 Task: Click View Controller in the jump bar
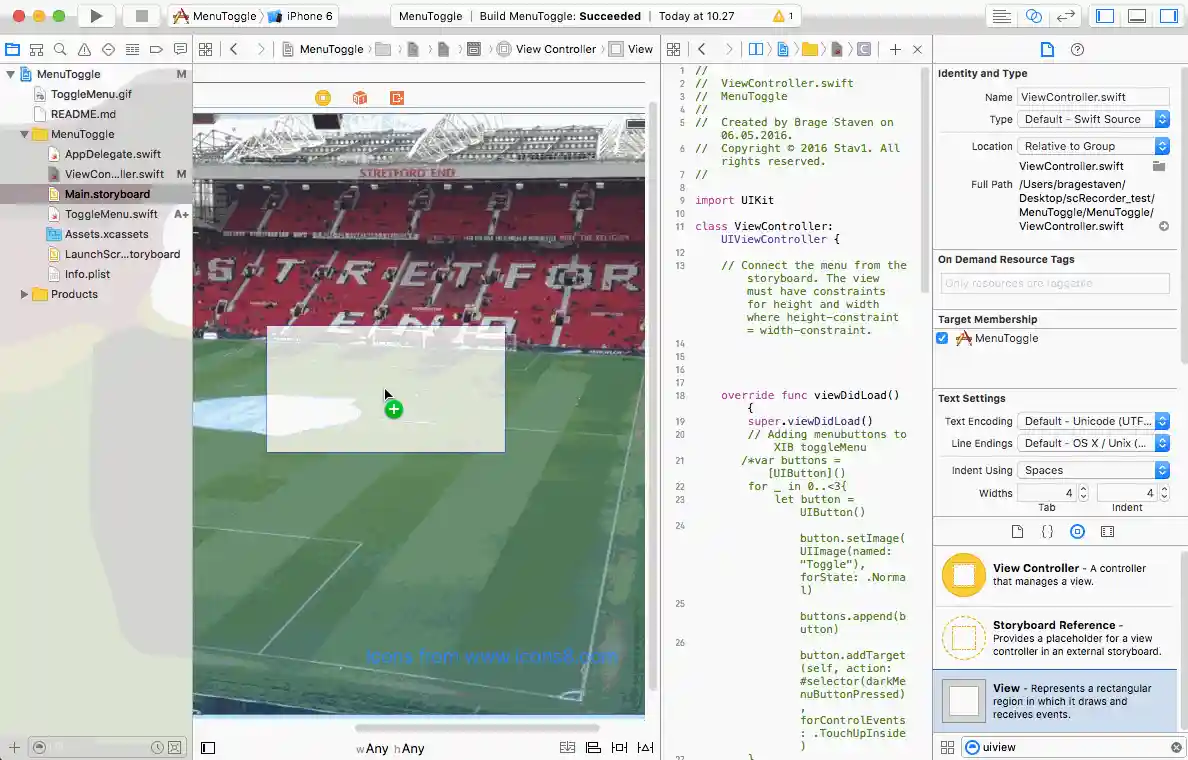[x=555, y=49]
